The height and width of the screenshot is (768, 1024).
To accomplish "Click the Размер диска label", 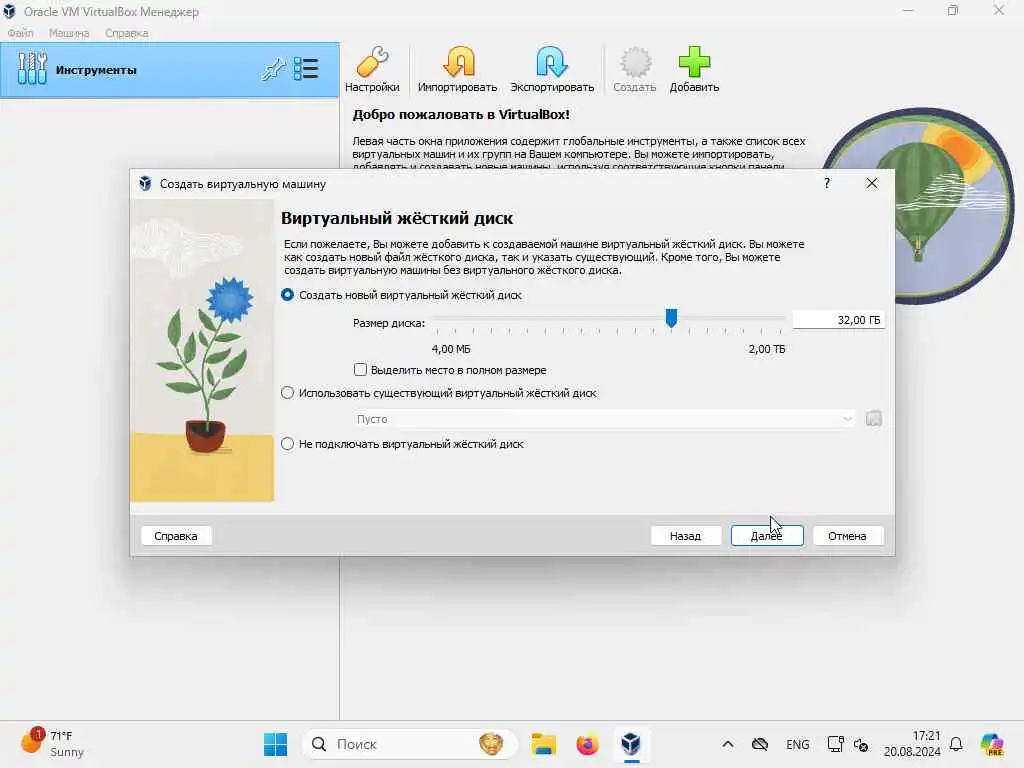I will point(389,323).
